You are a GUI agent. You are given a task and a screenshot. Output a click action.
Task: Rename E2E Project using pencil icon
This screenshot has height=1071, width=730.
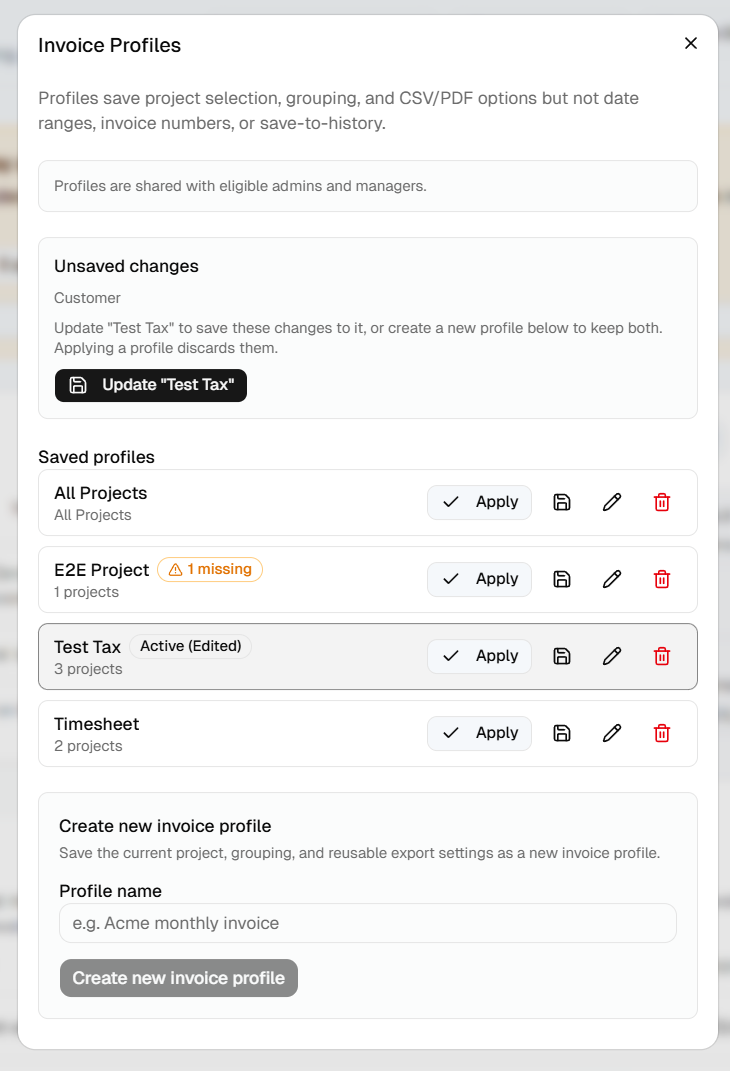point(612,579)
